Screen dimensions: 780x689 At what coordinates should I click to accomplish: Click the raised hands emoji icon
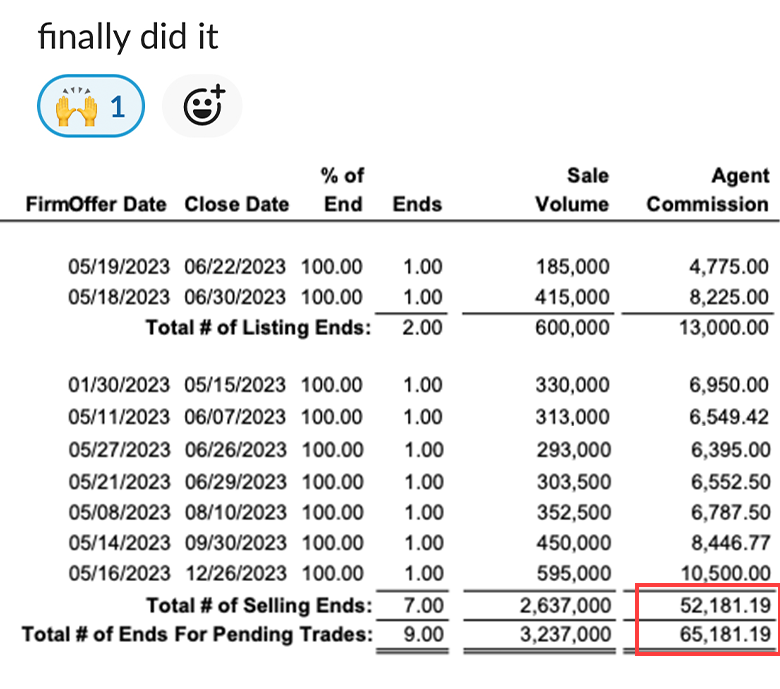coord(76,106)
